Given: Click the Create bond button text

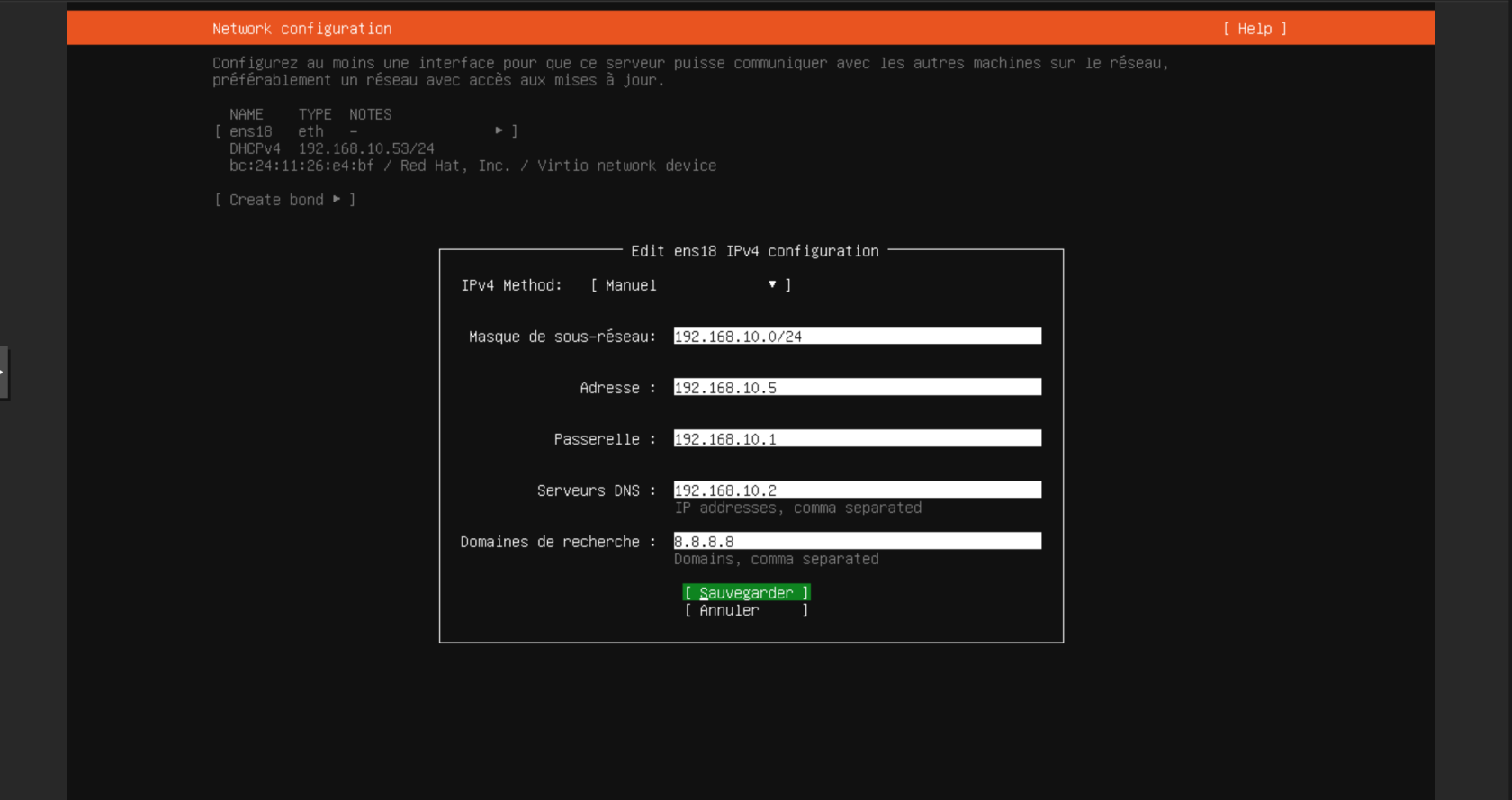Looking at the screenshot, I should [x=275, y=200].
